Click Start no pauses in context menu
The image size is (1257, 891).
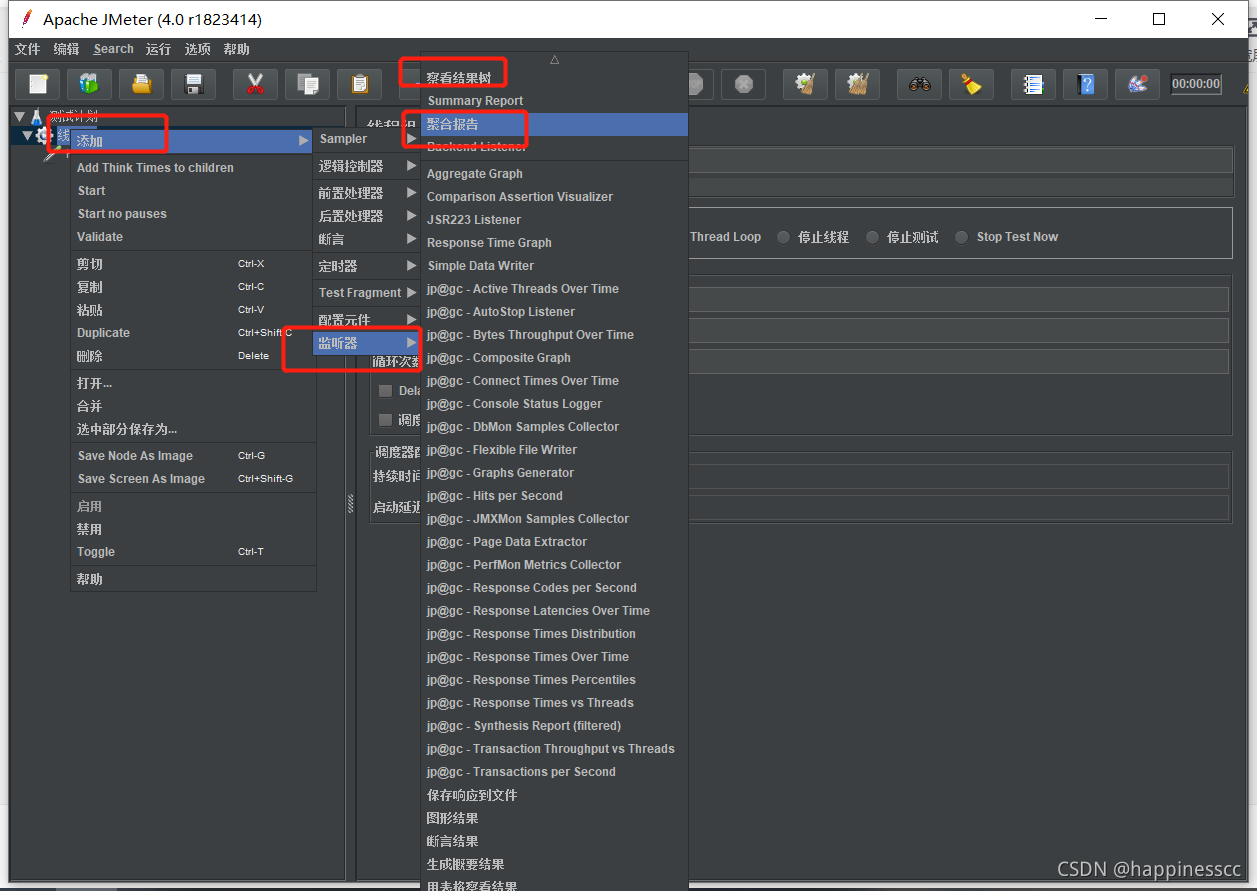tap(192, 214)
